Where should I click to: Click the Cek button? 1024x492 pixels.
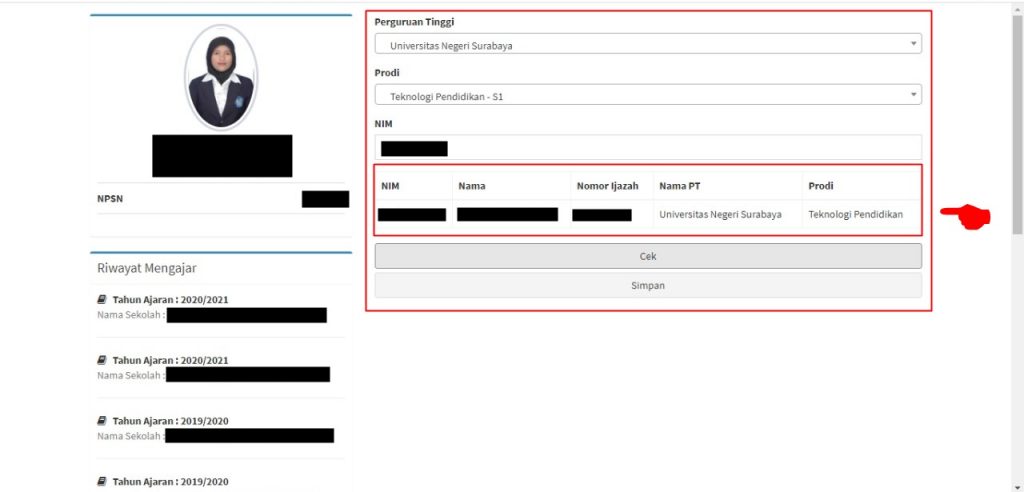[x=648, y=256]
